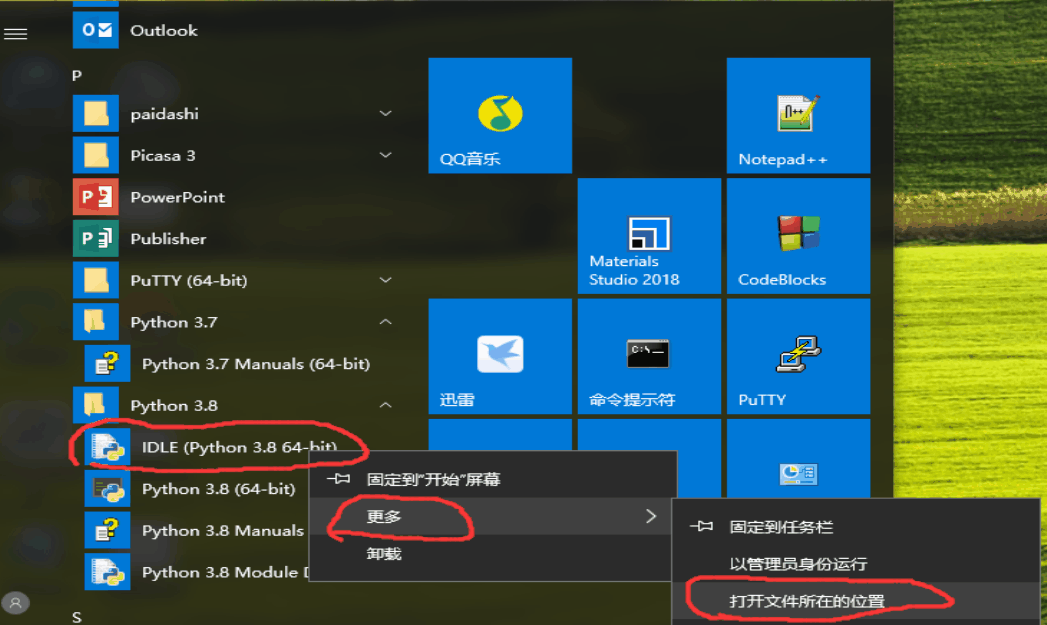
Task: Click the PowerPoint label text
Action: [x=178, y=197]
